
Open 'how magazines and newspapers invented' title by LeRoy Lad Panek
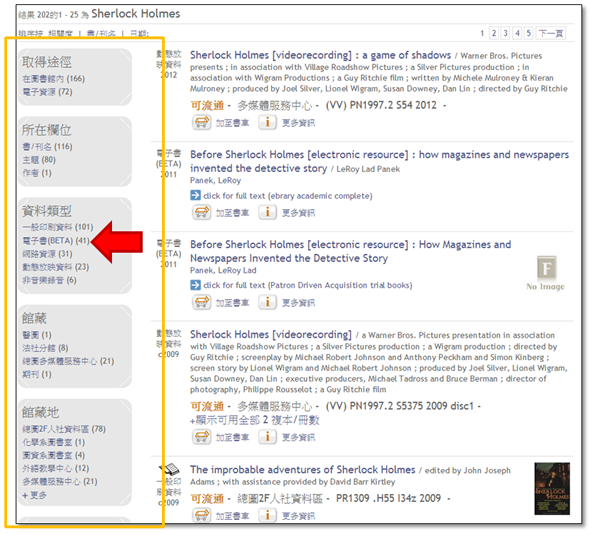(x=379, y=161)
